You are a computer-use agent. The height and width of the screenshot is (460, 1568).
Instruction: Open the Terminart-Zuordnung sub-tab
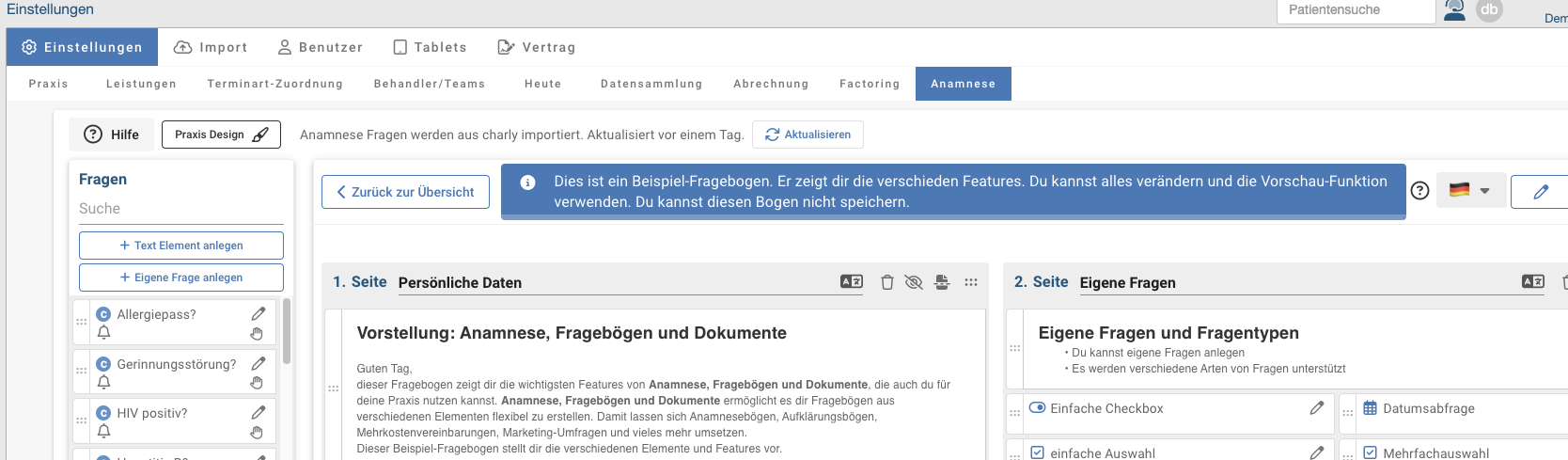click(x=274, y=84)
